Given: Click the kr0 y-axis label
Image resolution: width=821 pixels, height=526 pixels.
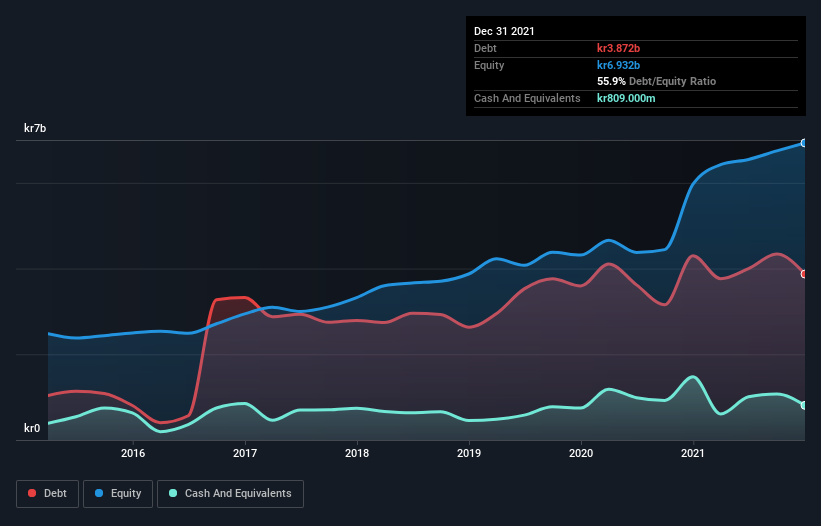Looking at the screenshot, I should coord(32,428).
